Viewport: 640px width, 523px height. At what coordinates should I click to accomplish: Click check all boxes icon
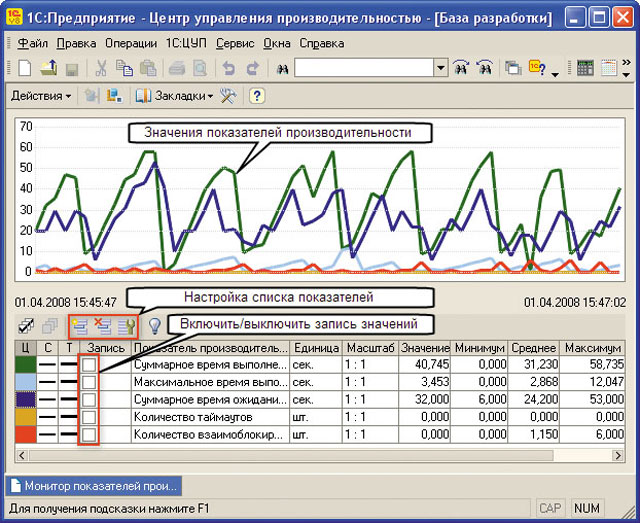click(x=27, y=327)
